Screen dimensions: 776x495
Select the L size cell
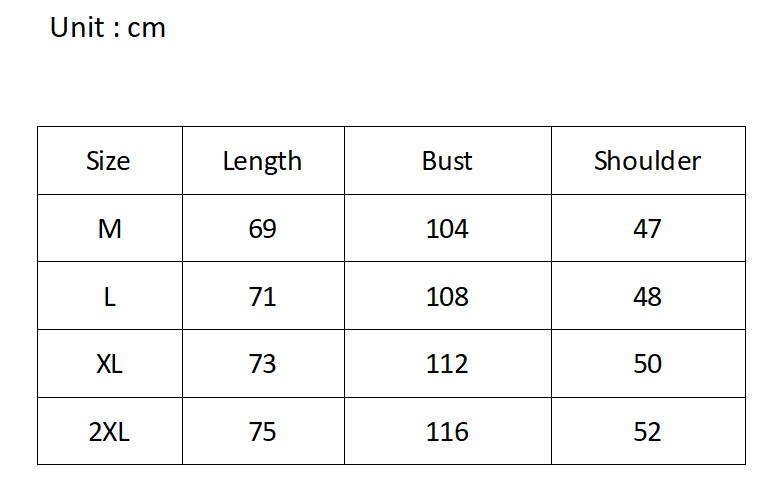click(x=109, y=297)
